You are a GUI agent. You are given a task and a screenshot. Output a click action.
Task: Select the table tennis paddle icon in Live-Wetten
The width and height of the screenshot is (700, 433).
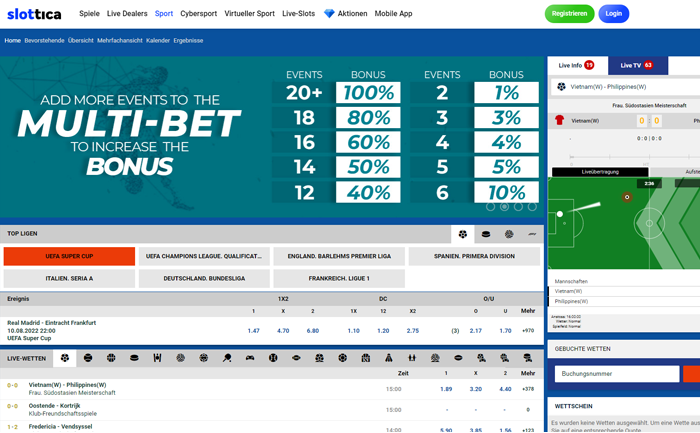227,358
